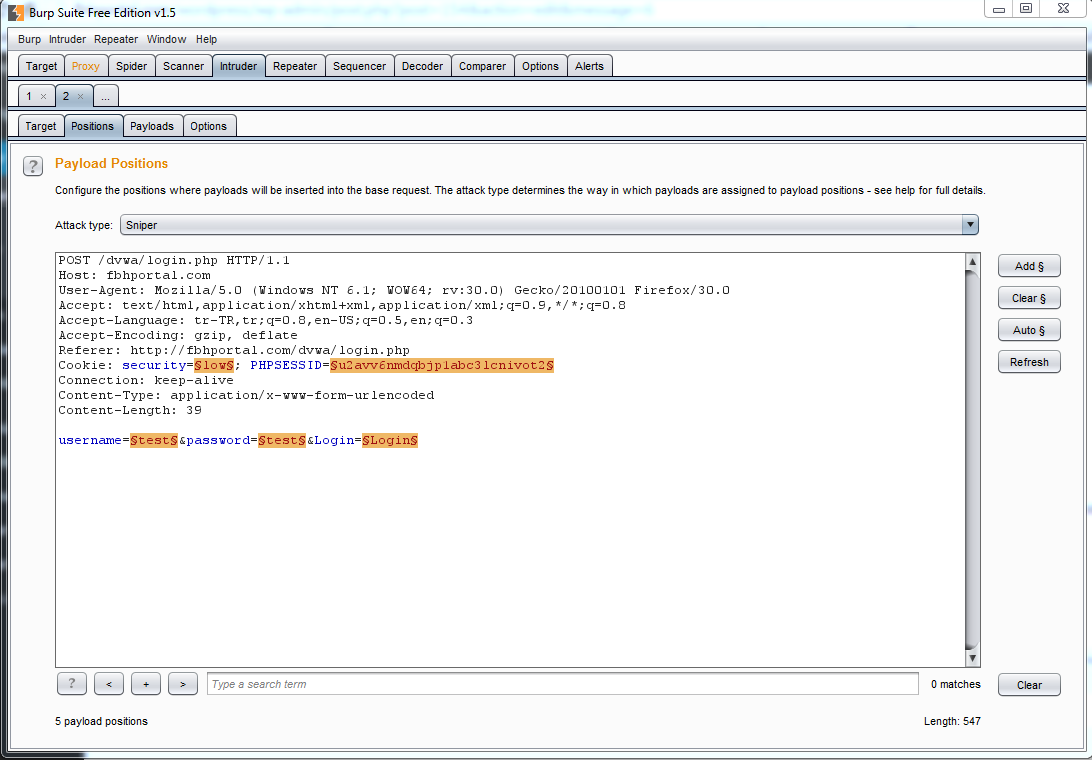Switch to the Scanner tab
The image size is (1092, 760).
pos(183,66)
